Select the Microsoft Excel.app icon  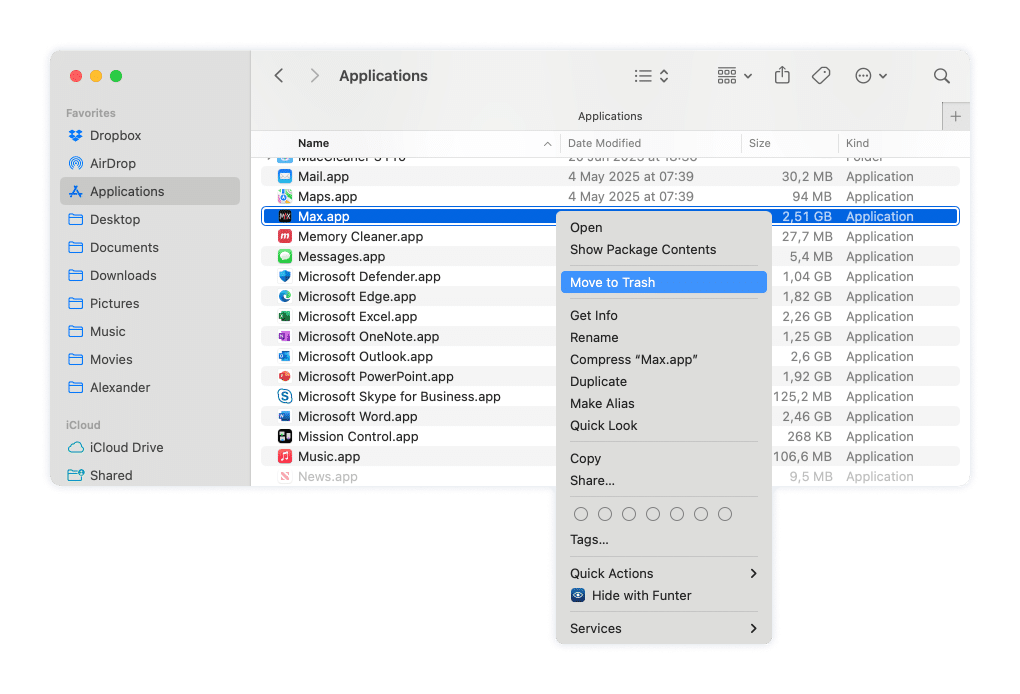285,317
